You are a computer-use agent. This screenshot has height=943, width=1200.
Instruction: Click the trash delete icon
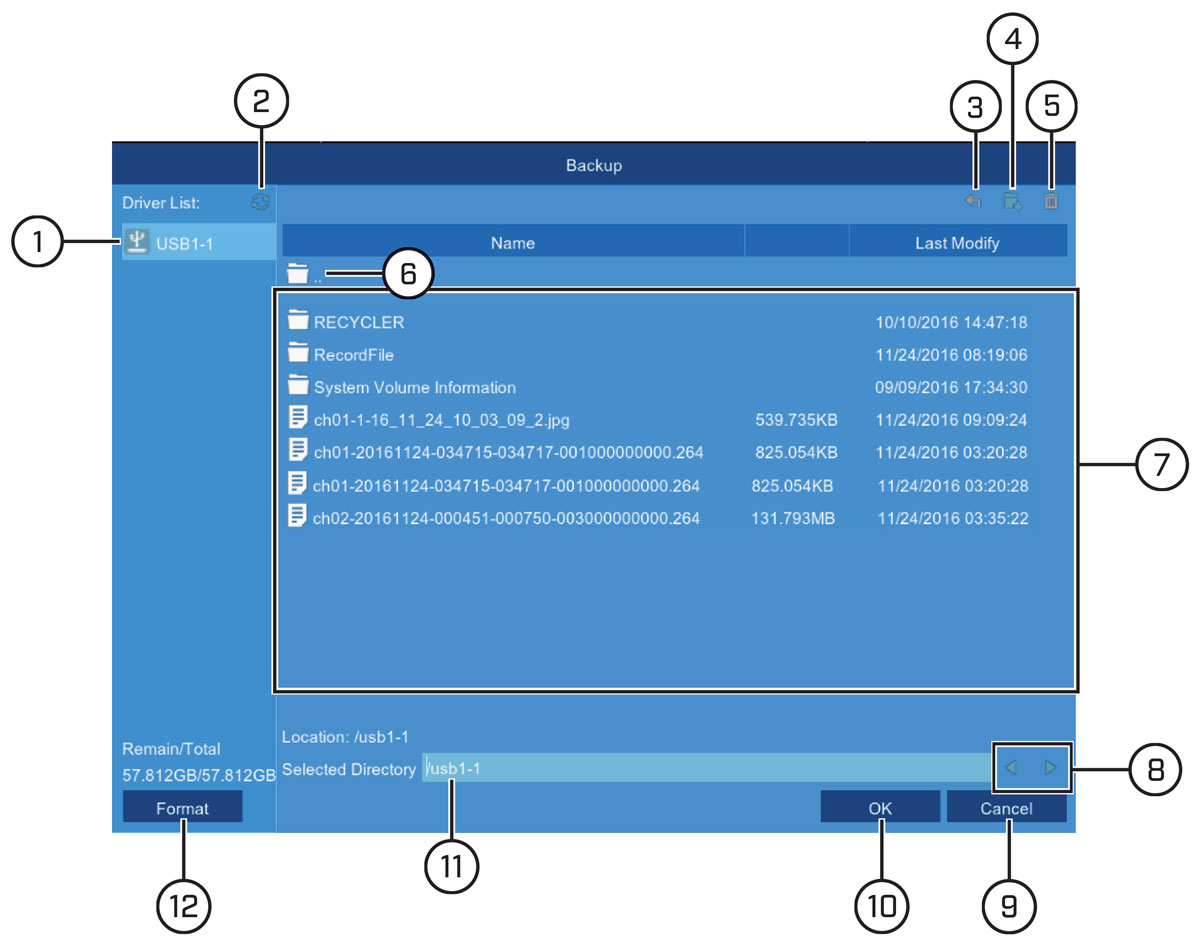[x=1051, y=201]
